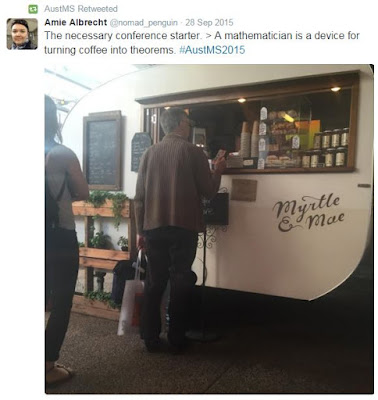Viewport: 378px width, 400px height.
Task: Click the Amie Albrecht display name
Action: (x=76, y=22)
